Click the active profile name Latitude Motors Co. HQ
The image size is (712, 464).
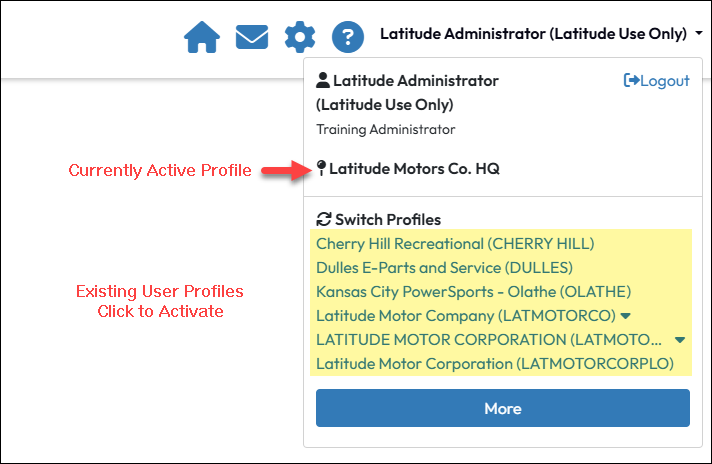click(414, 169)
